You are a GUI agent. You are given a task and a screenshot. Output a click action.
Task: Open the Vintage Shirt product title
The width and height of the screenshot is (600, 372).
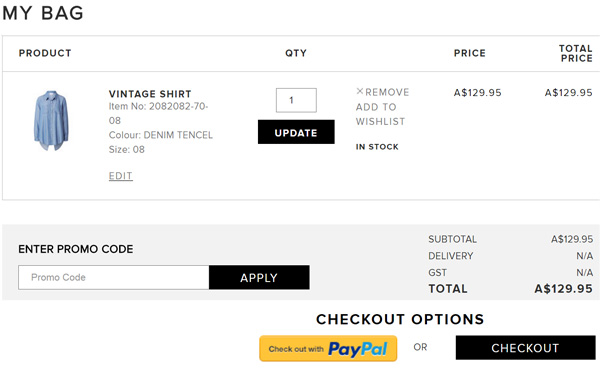coord(150,94)
